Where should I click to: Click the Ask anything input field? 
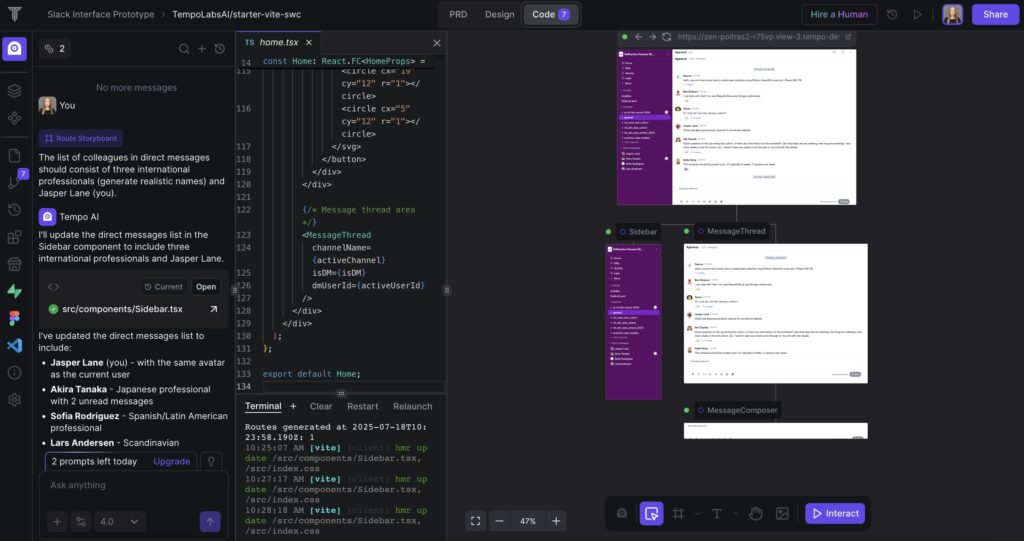[x=134, y=485]
